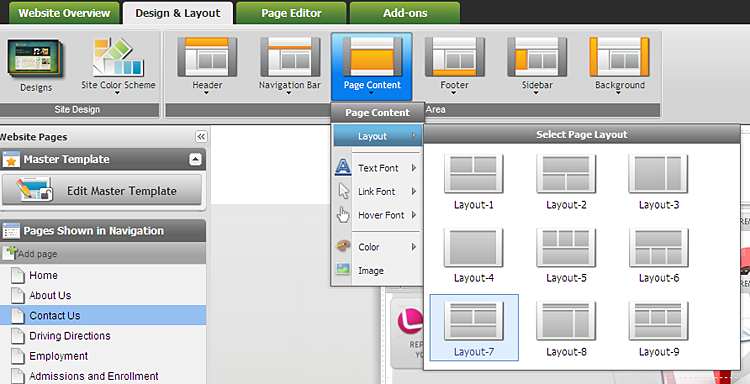Click the Pages Shown in Navigation header
Image resolution: width=750 pixels, height=384 pixels.
(103, 230)
